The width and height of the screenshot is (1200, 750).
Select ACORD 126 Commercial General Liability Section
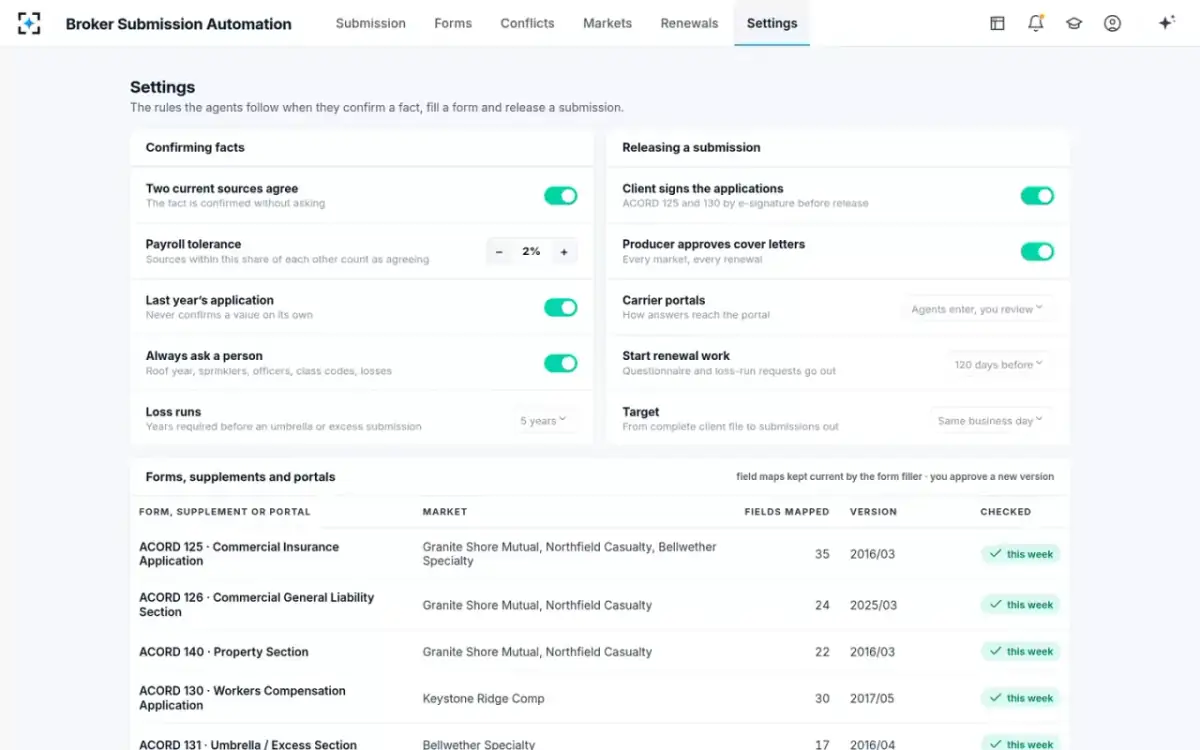click(256, 604)
